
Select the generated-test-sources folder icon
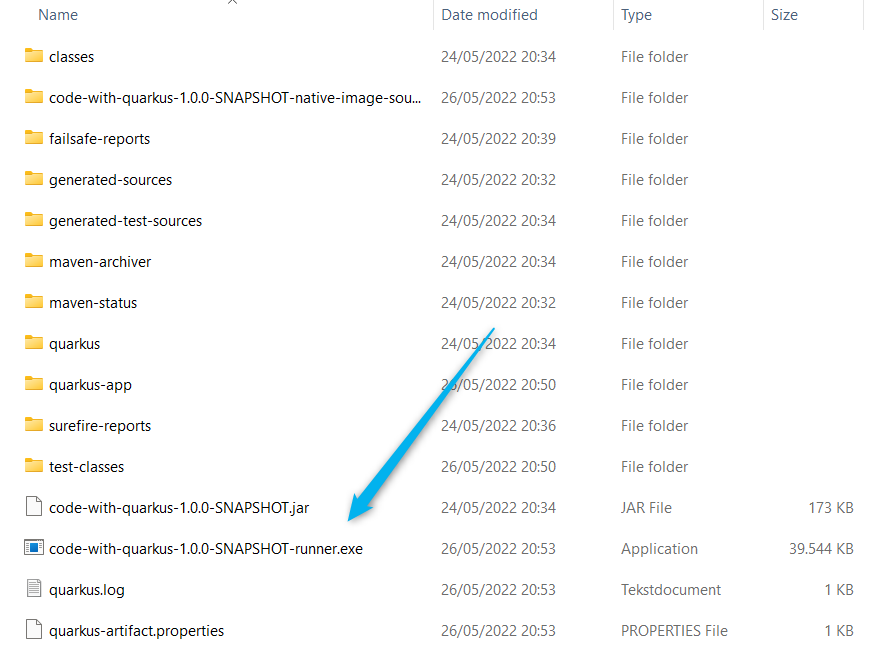coord(33,220)
